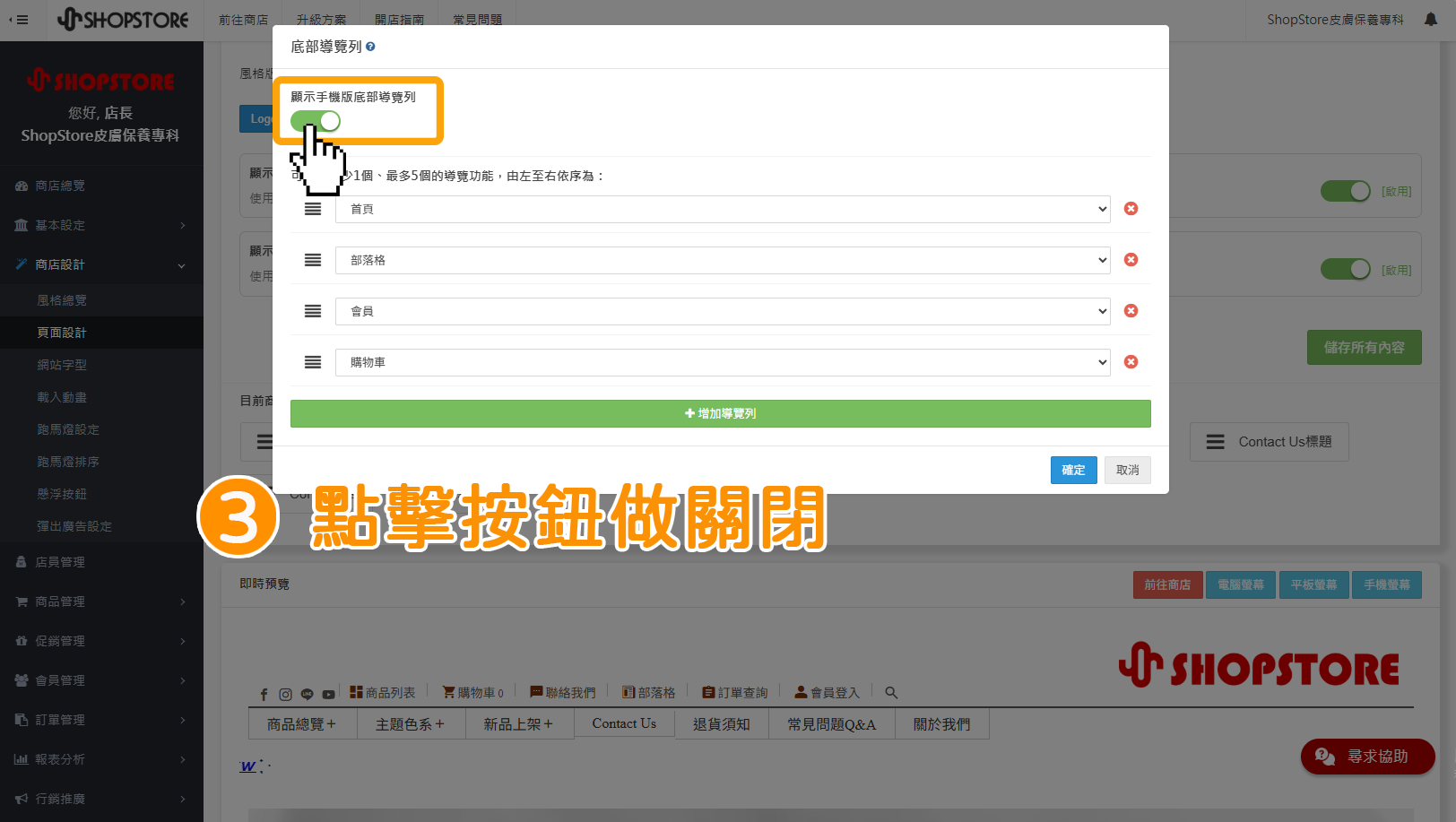The image size is (1456, 822).
Task: Confirm with the 確定 button
Action: (1073, 470)
